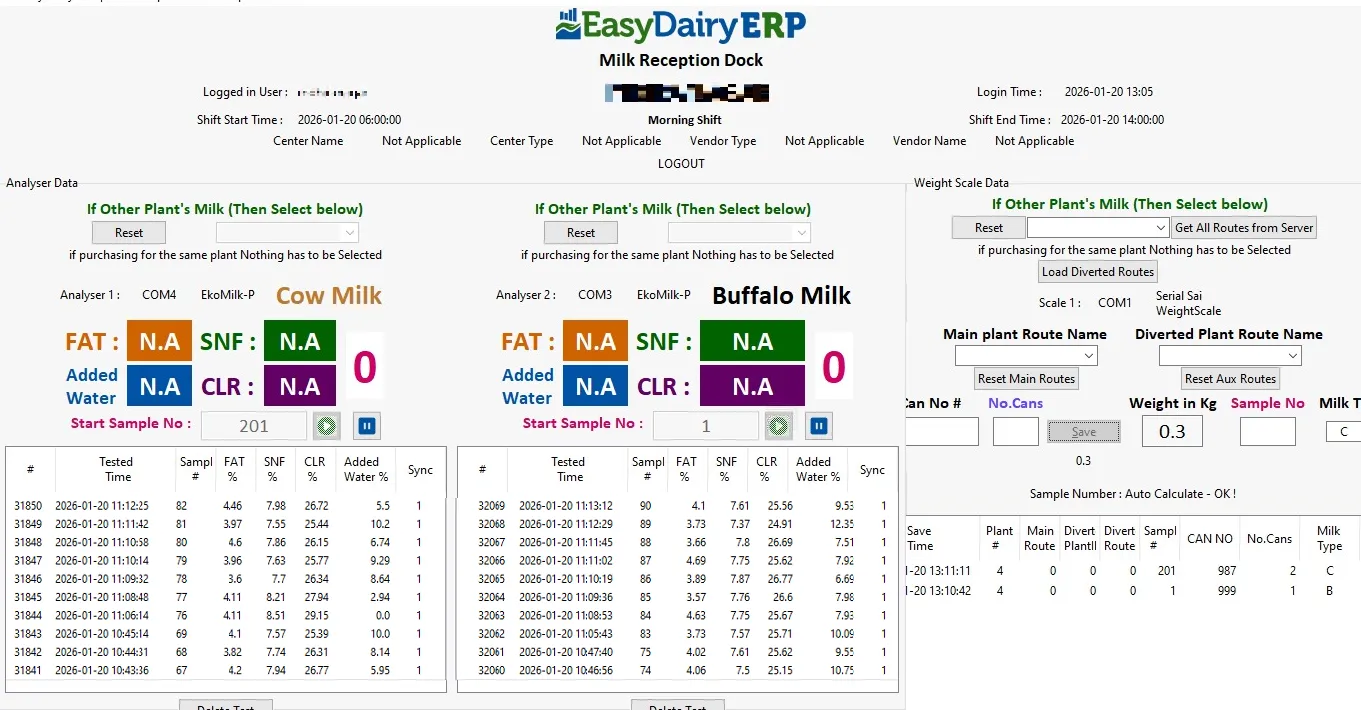
Task: Pause Analyser 1 cow milk sampling
Action: (367, 427)
